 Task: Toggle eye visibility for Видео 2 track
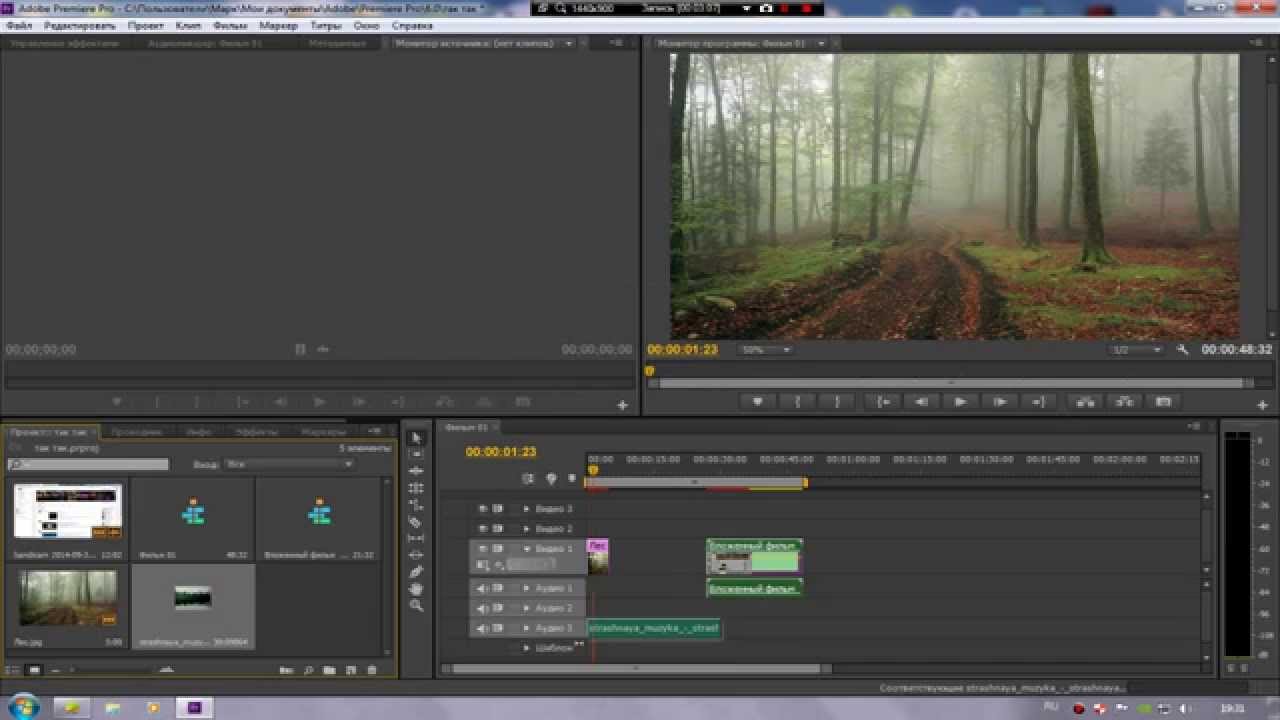pos(483,529)
